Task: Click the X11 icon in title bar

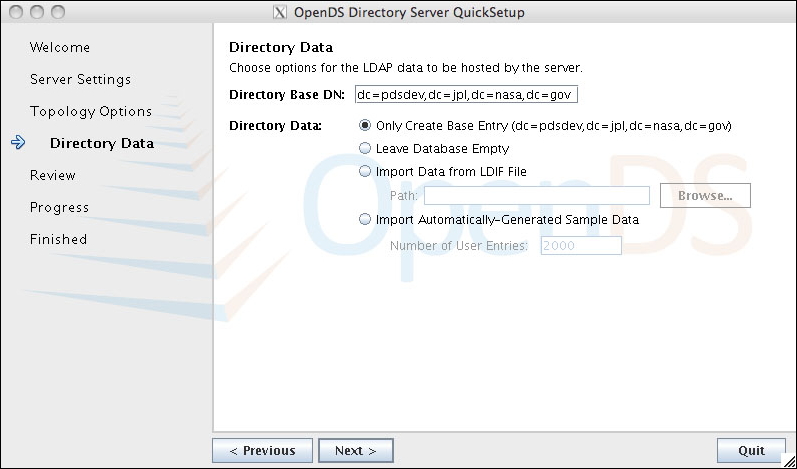Action: pyautogui.click(x=280, y=12)
